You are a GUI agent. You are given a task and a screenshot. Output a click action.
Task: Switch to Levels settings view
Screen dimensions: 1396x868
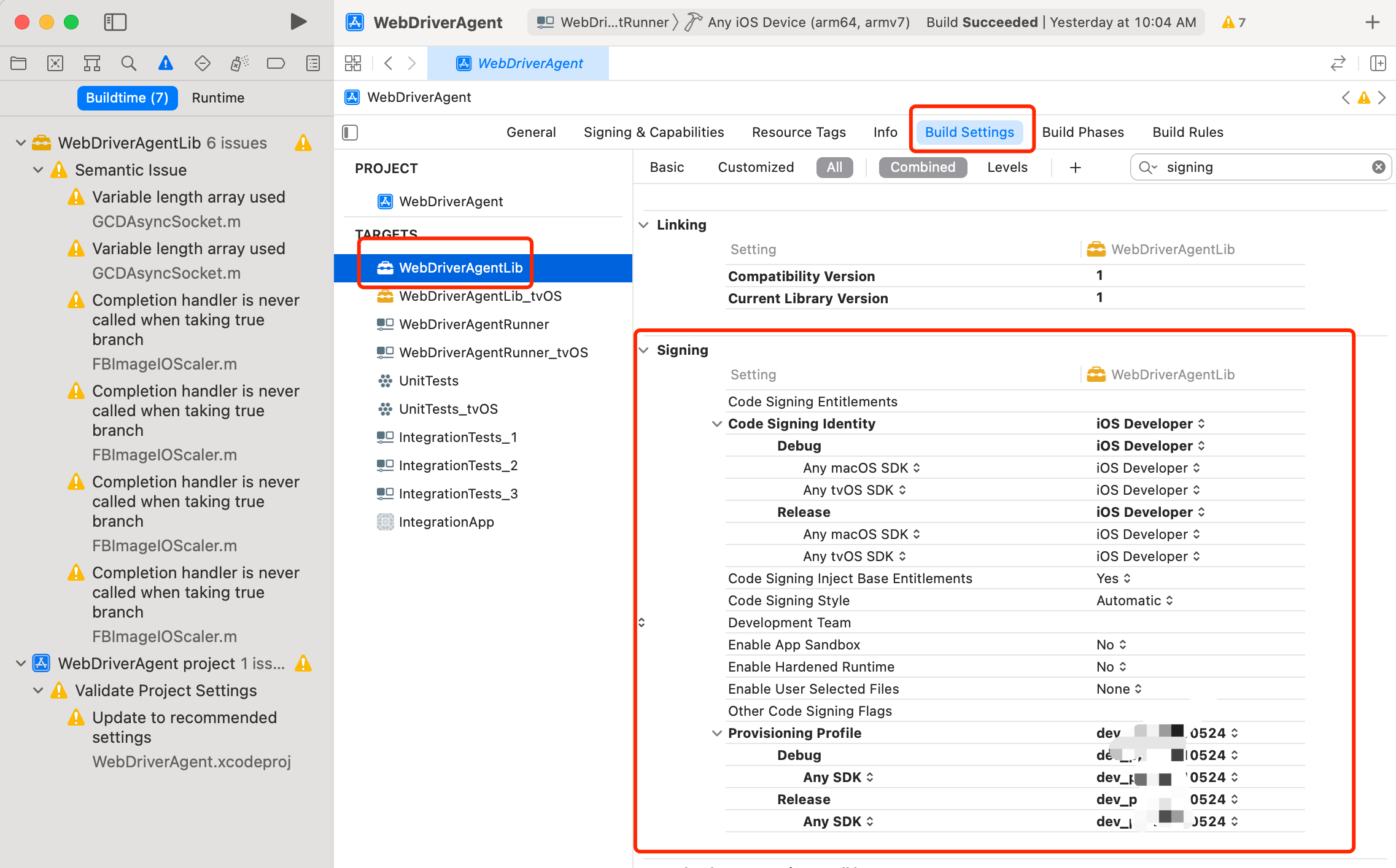pyautogui.click(x=1007, y=167)
